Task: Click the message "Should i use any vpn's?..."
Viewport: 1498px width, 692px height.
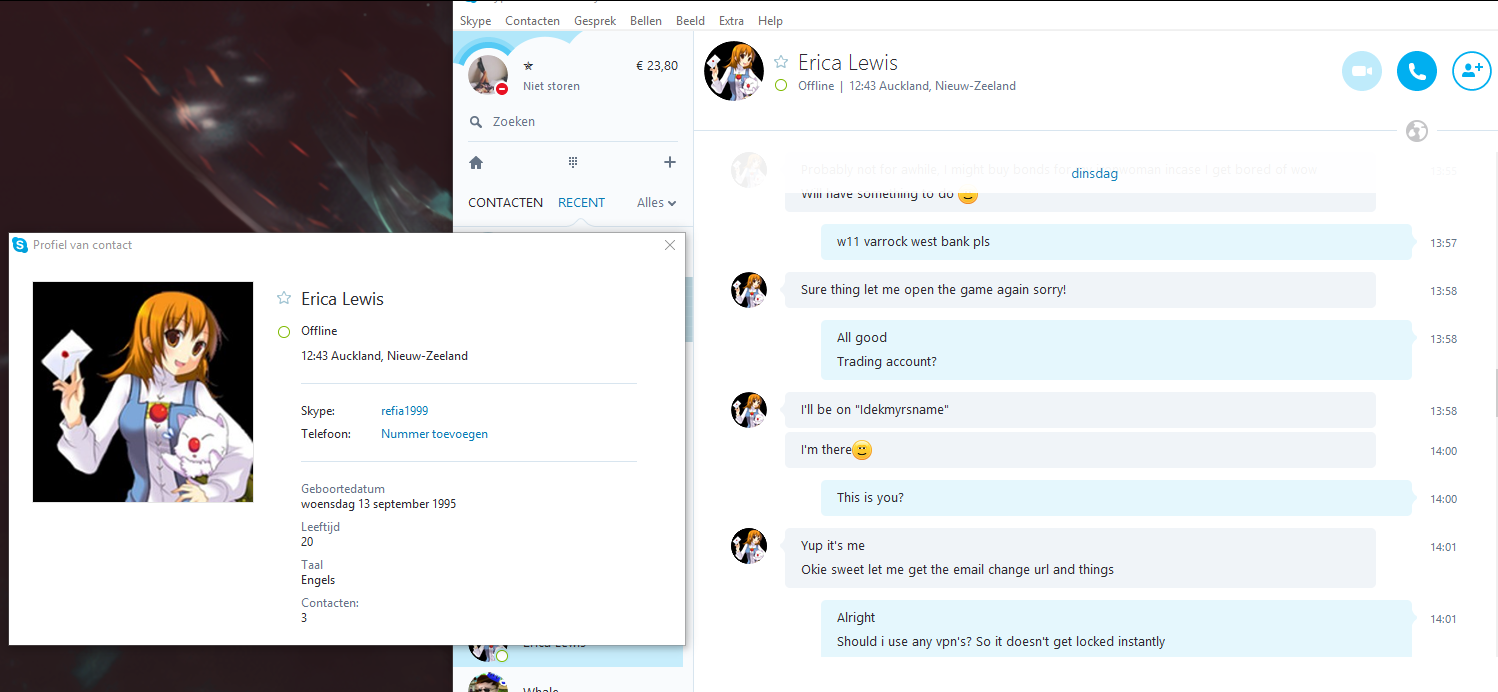Action: [1001, 642]
